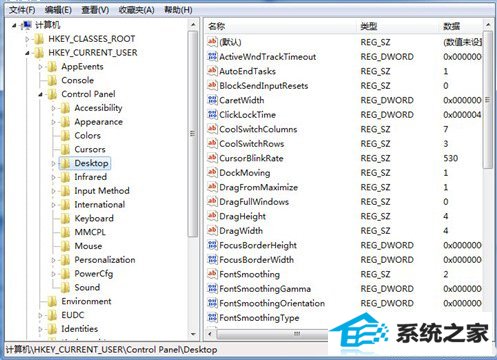Select the BlockSendInputResets value name
Viewport: 497px width, 360px height.
[x=263, y=86]
